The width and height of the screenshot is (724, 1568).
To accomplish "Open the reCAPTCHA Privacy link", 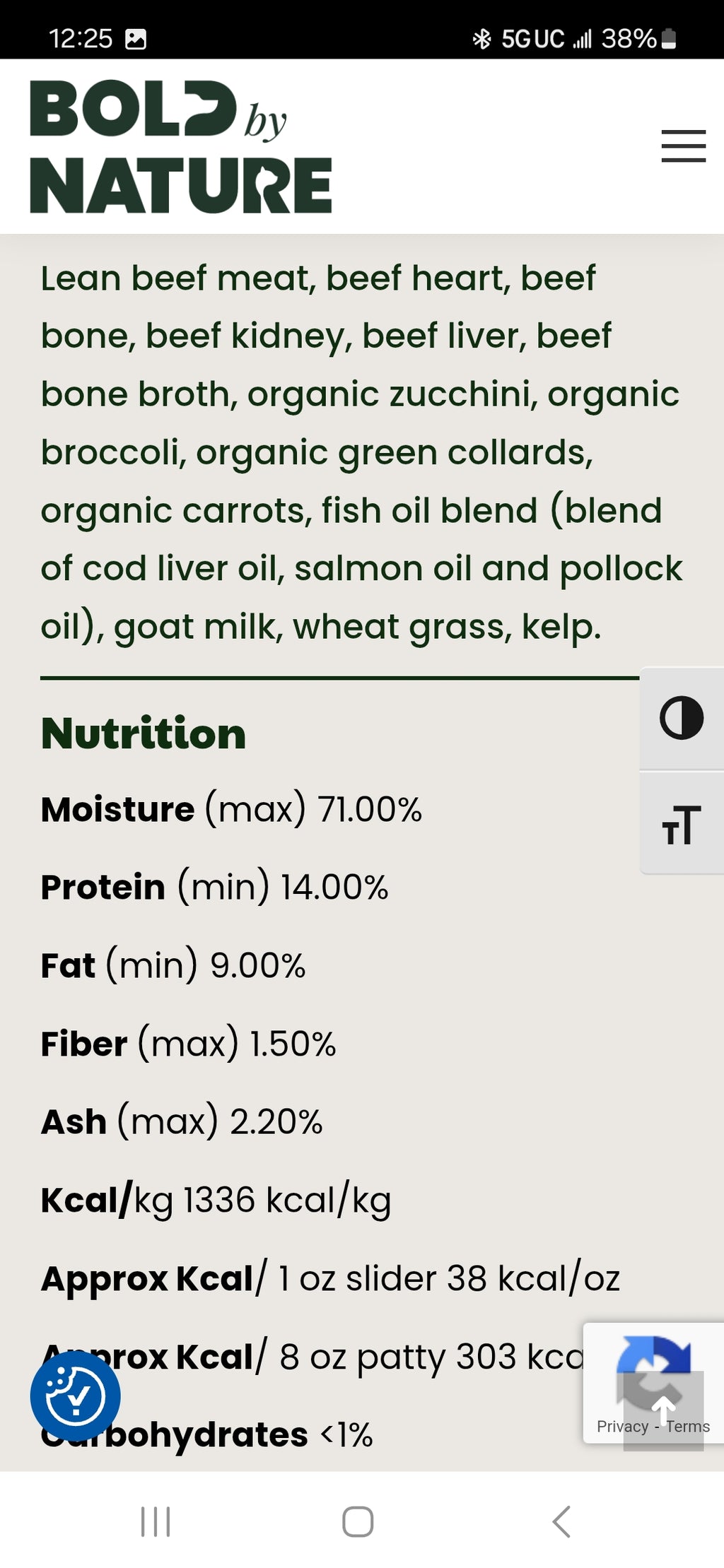I will click(x=621, y=1426).
